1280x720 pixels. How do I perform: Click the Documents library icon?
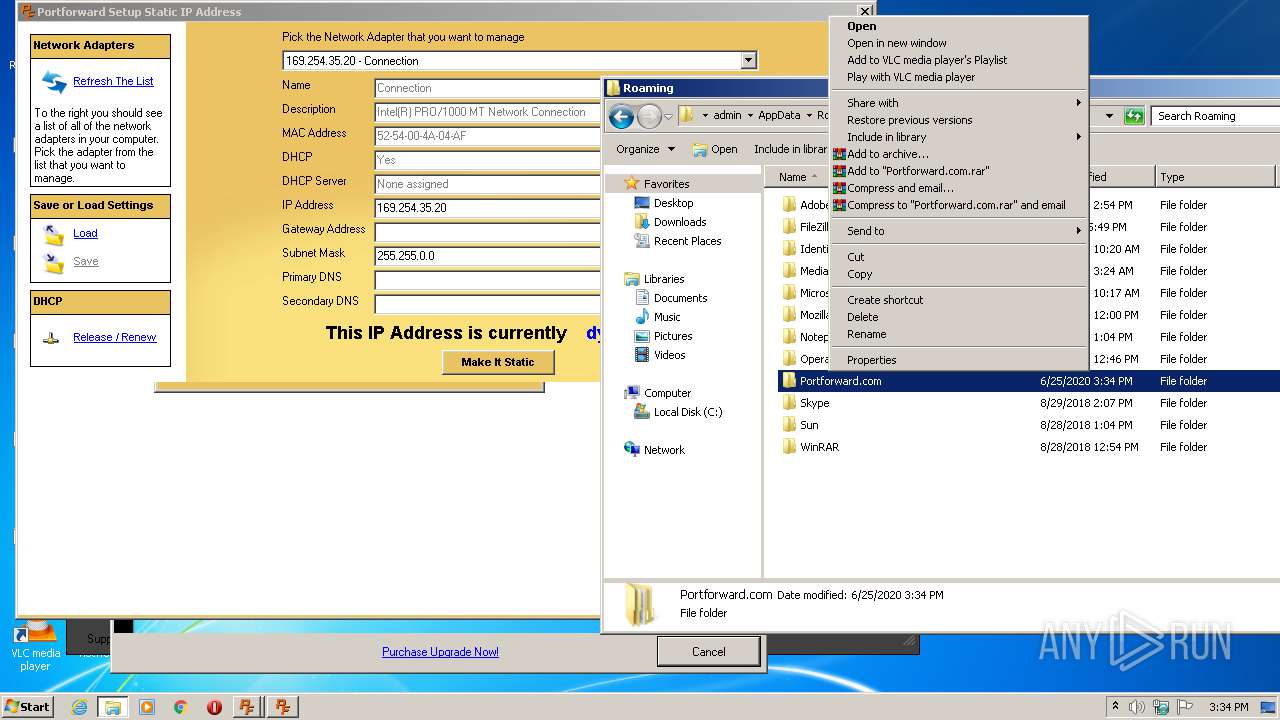(x=642, y=298)
